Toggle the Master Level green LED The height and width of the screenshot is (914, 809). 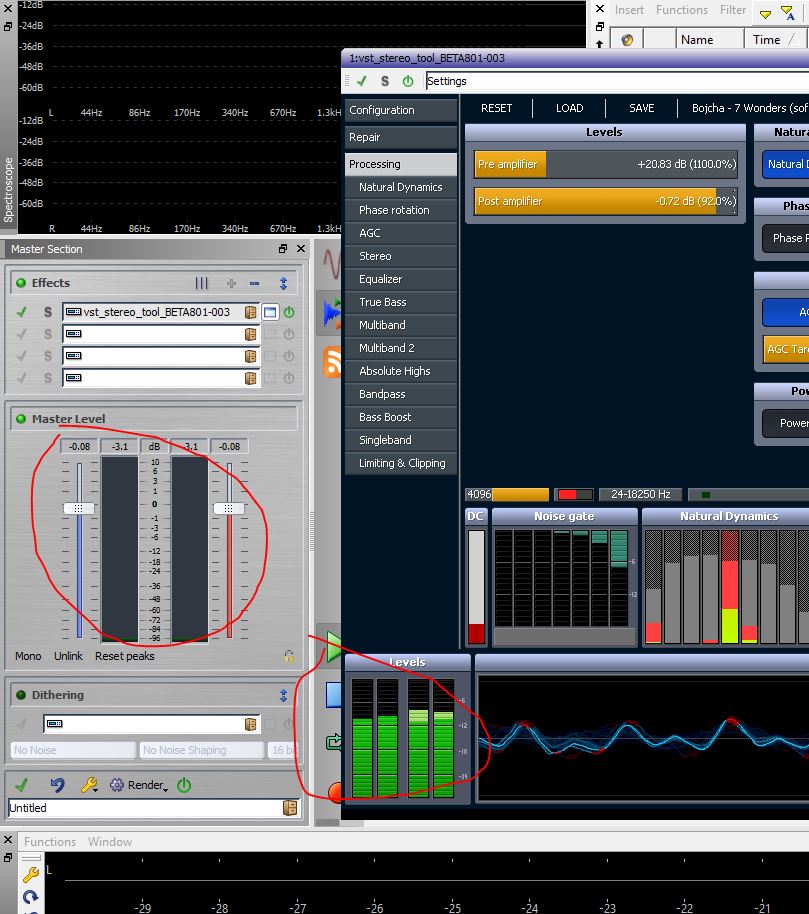pyautogui.click(x=21, y=419)
